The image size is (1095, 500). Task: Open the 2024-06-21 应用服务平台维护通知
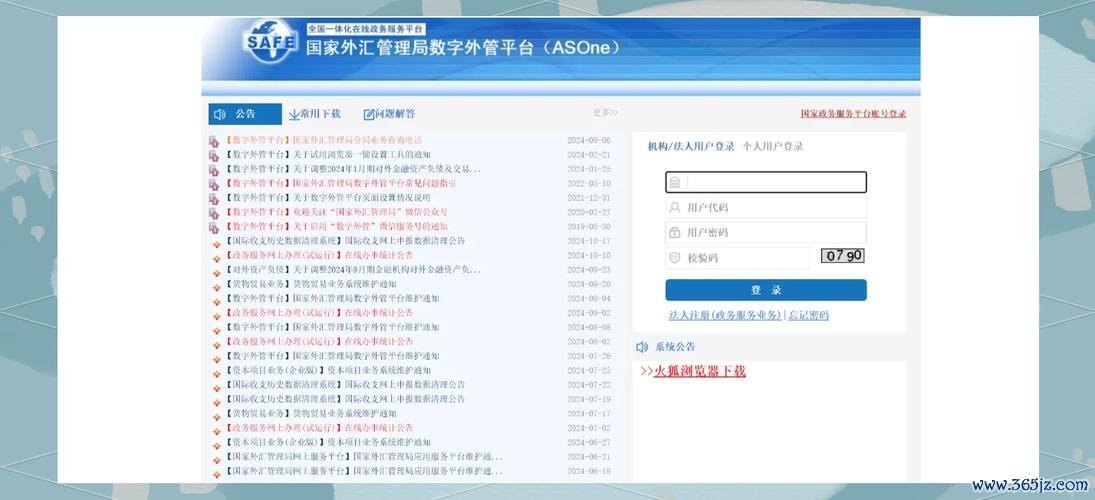click(x=362, y=457)
